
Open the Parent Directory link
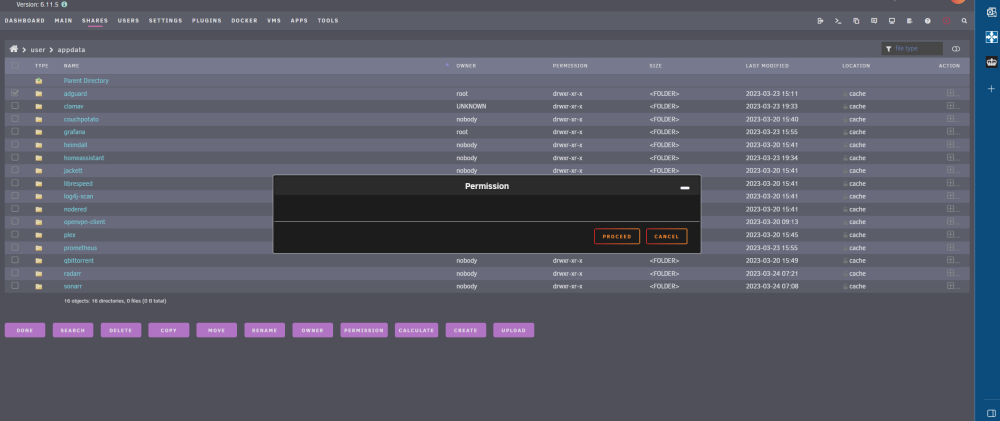pos(86,81)
